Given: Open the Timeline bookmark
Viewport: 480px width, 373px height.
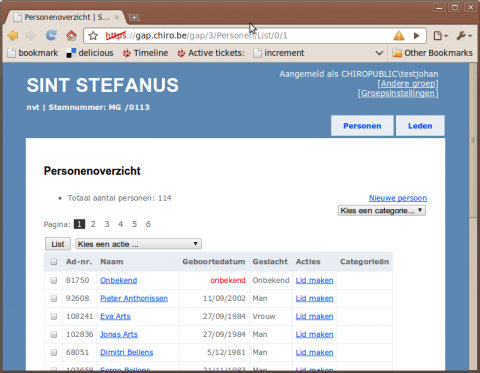Looking at the screenshot, I should click(x=145, y=53).
